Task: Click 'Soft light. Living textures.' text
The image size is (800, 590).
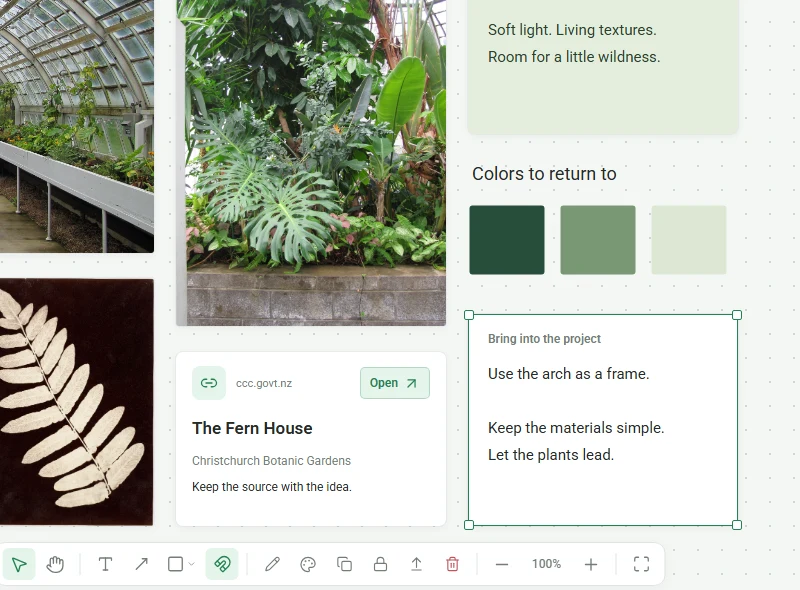Action: (x=572, y=30)
